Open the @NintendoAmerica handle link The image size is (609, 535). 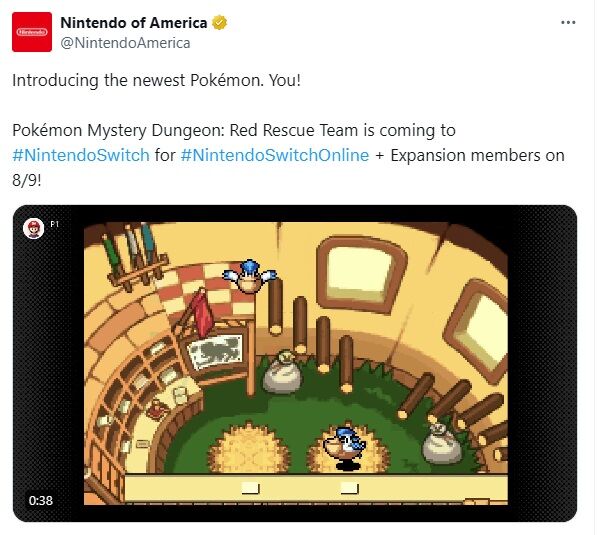click(125, 43)
